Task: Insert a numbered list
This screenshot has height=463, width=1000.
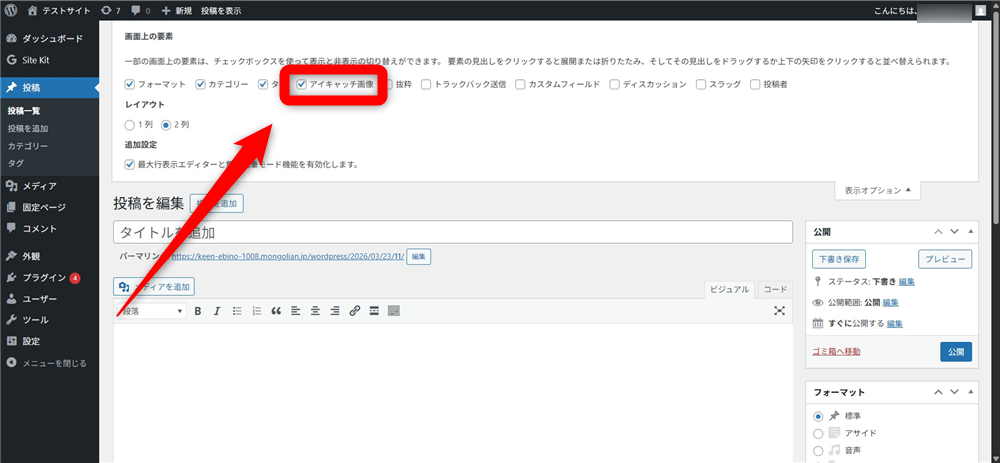Action: (x=256, y=311)
